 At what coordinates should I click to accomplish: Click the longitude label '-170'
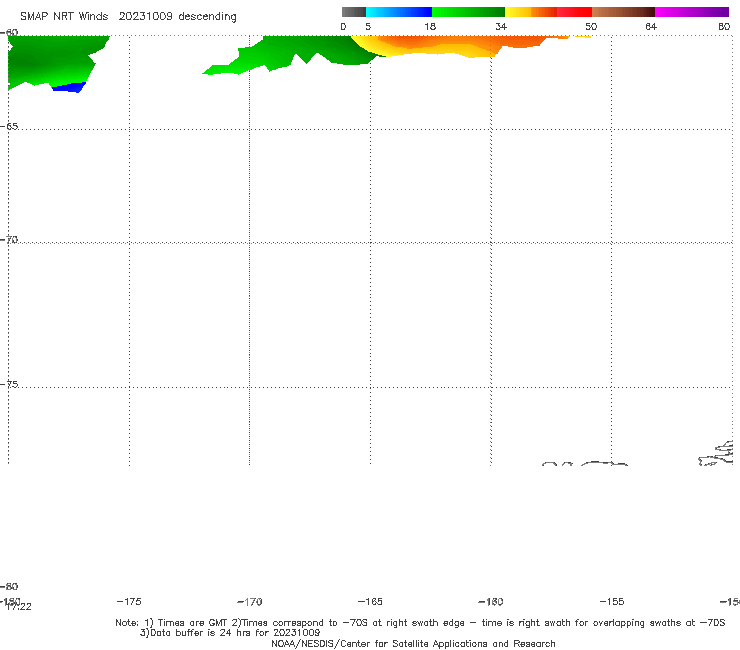pyautogui.click(x=250, y=601)
